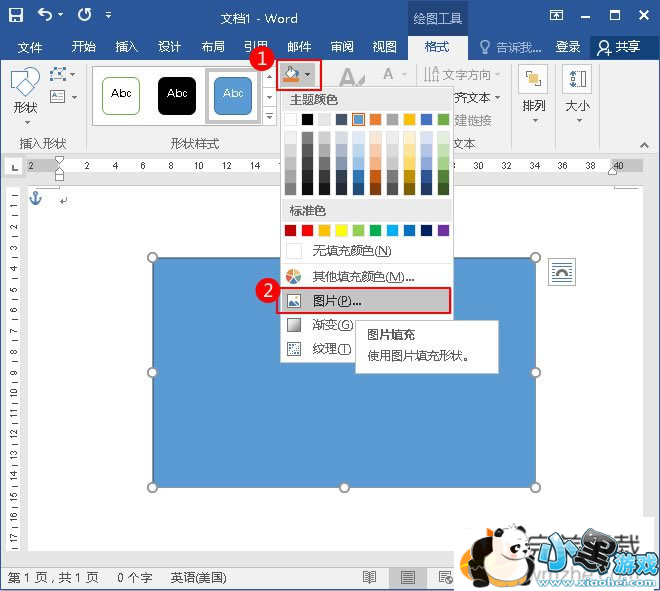Screen dimensions: 660x591
Task: Click the Save icon in quick access toolbar
Action: tap(15, 16)
